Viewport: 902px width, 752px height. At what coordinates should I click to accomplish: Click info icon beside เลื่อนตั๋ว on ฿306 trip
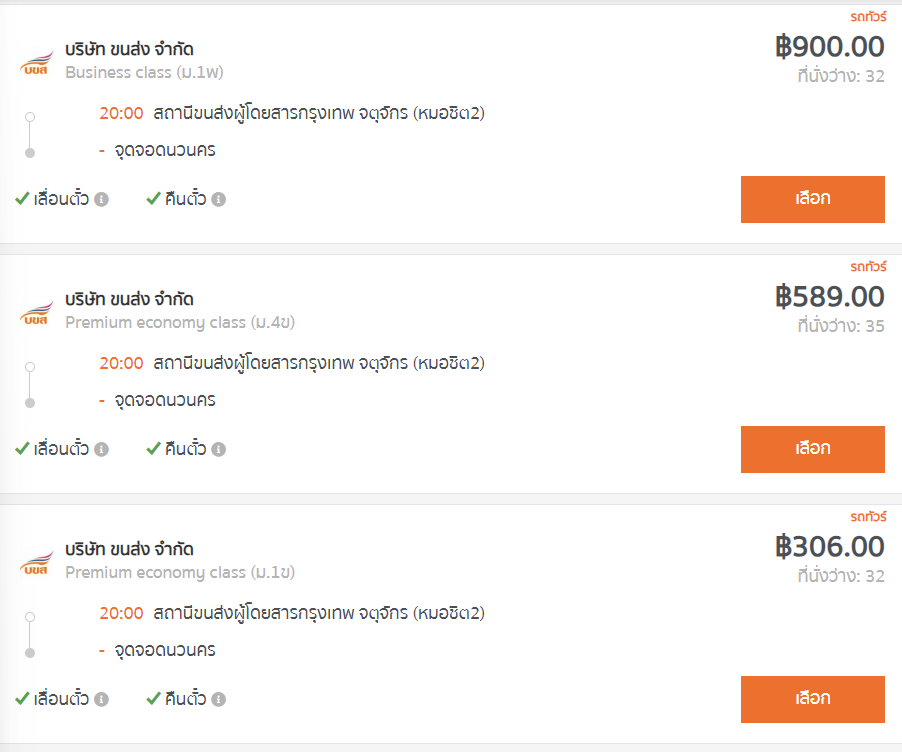pos(101,699)
